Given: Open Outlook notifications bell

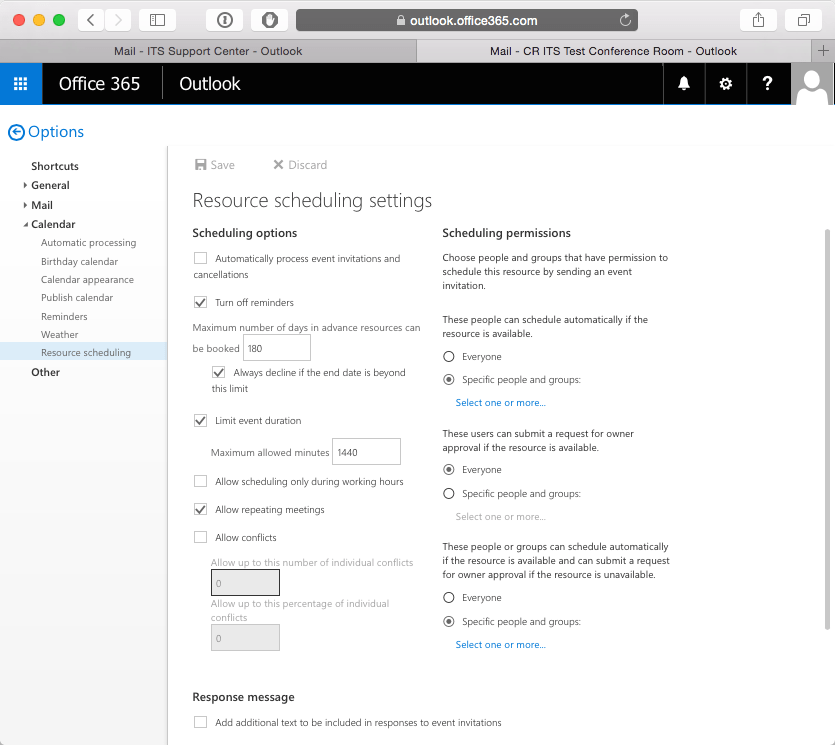Looking at the screenshot, I should click(684, 84).
